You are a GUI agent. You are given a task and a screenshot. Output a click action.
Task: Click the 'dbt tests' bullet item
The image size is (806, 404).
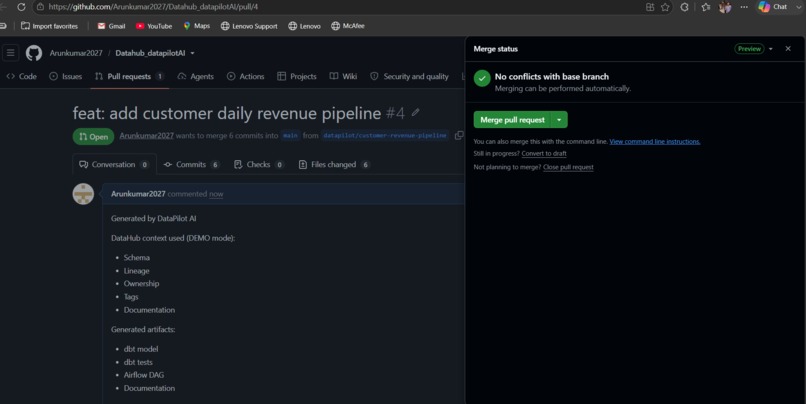point(138,362)
